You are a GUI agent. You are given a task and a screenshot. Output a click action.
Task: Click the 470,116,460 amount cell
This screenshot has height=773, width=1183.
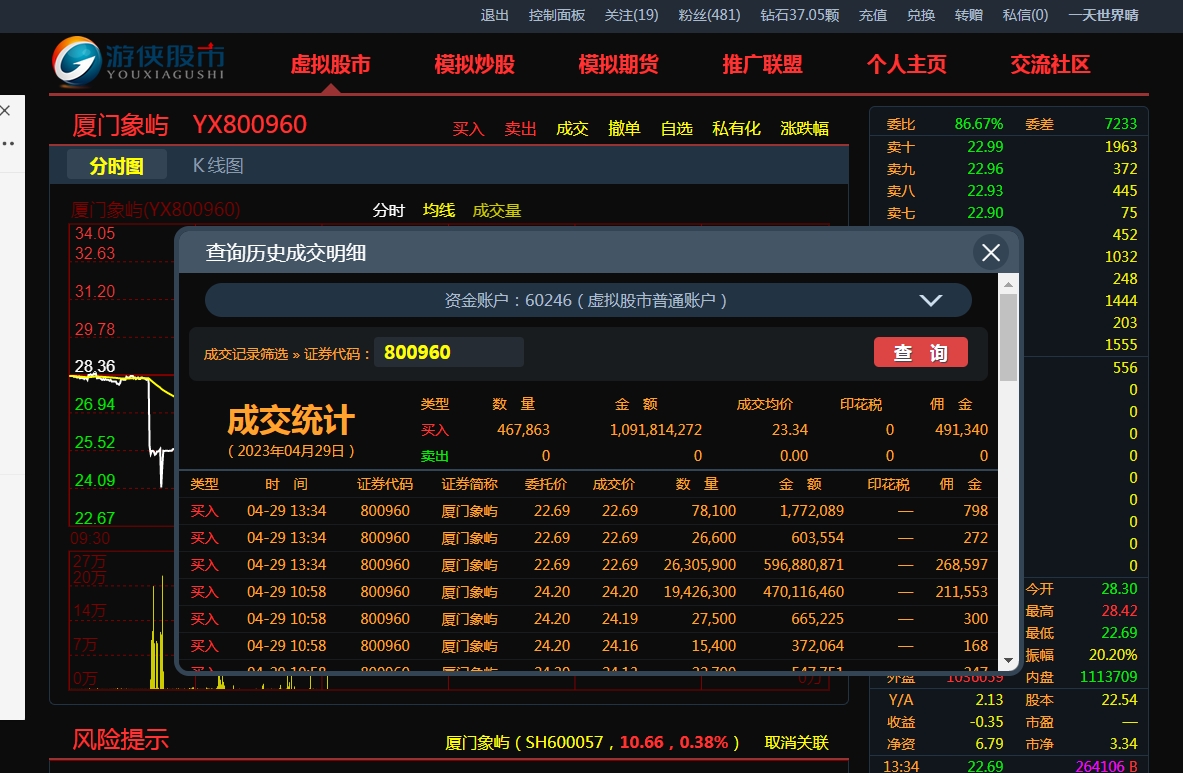[x=804, y=592]
